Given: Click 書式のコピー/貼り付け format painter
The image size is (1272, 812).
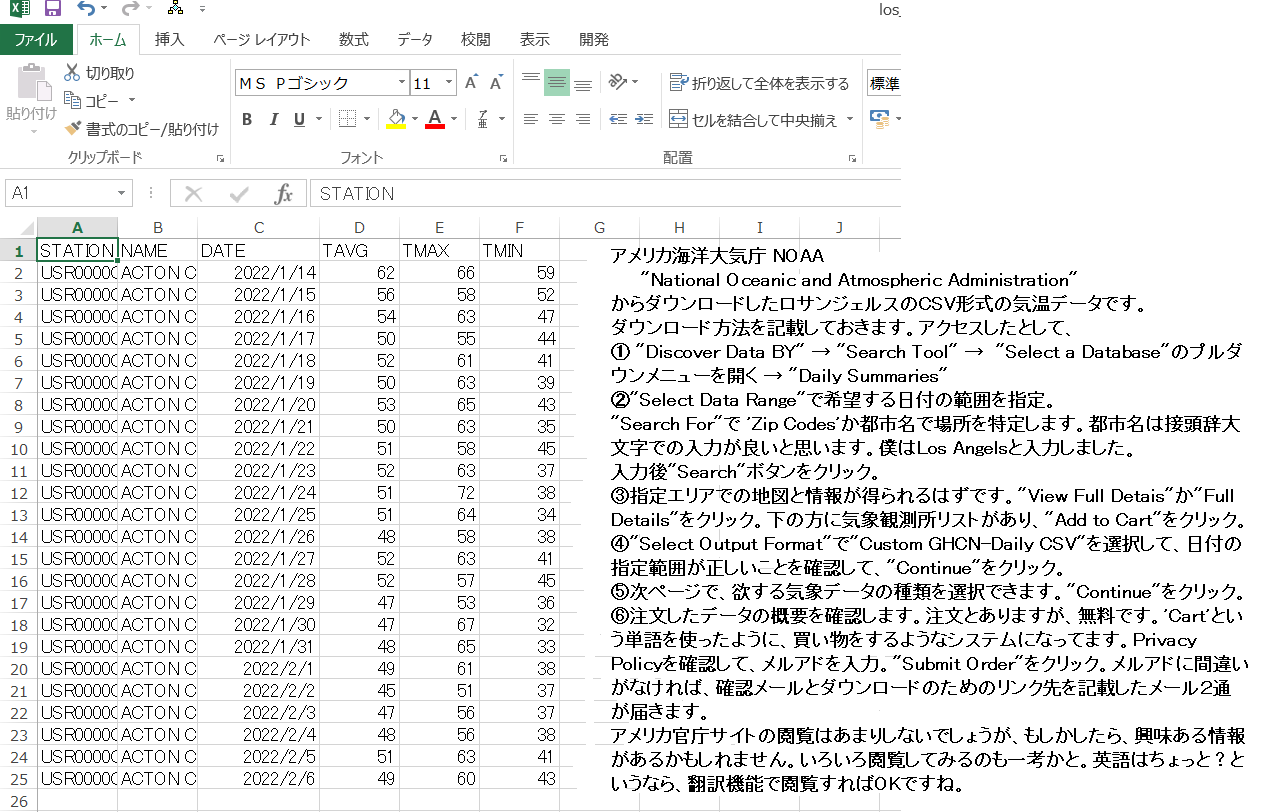Looking at the screenshot, I should click(141, 129).
